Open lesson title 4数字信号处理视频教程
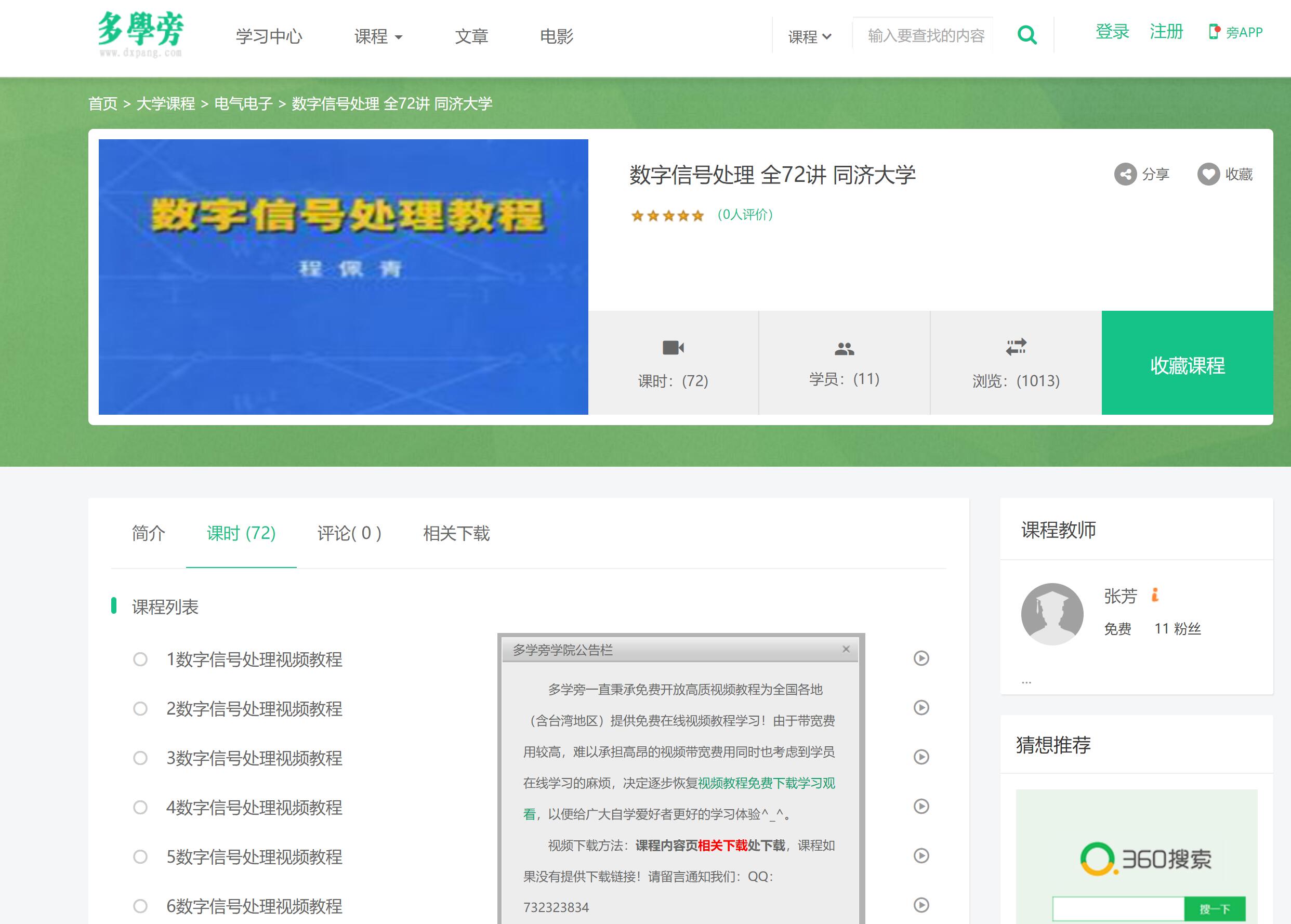 254,808
